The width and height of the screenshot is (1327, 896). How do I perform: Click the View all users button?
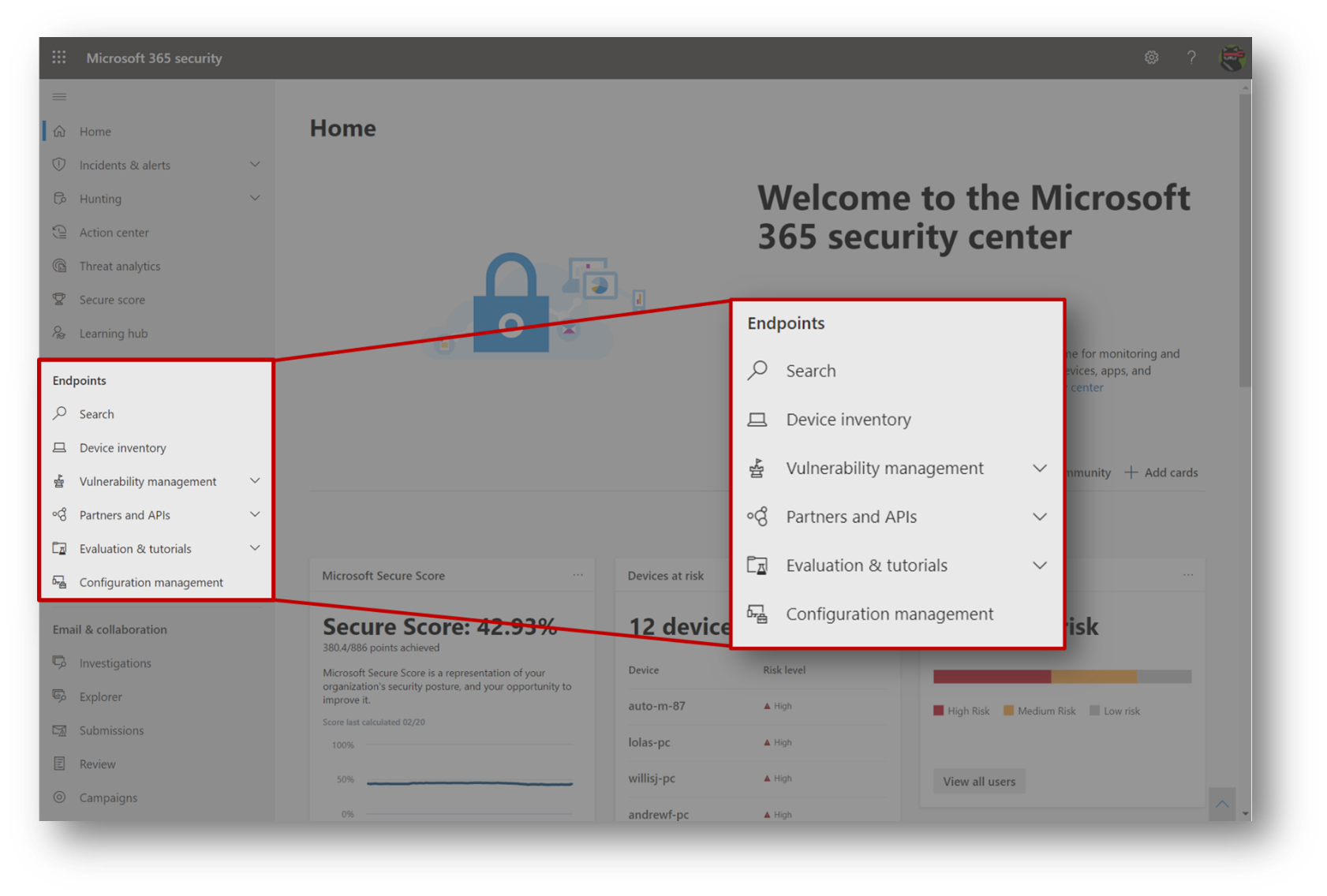(978, 781)
